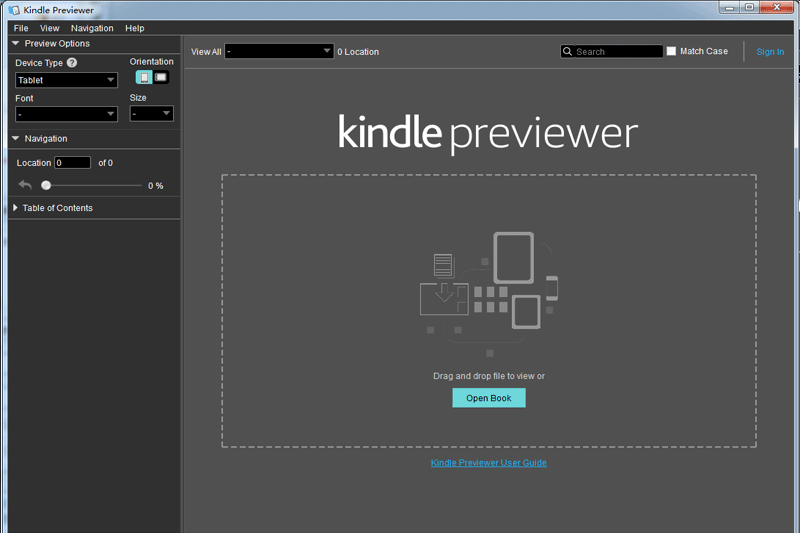The width and height of the screenshot is (800, 533).
Task: Click the location progress slider handle
Action: [46, 185]
